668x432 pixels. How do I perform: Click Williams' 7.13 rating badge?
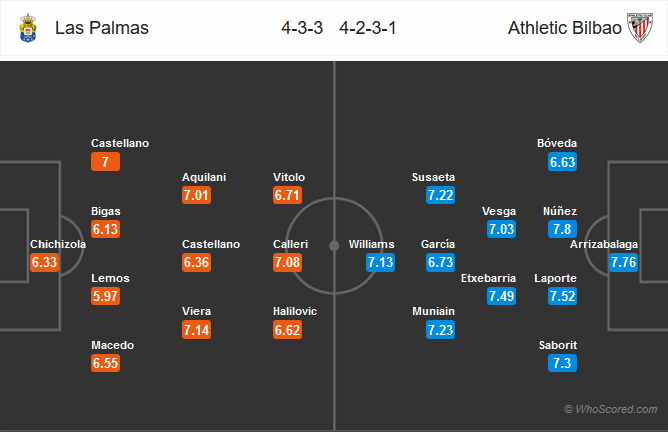380,262
